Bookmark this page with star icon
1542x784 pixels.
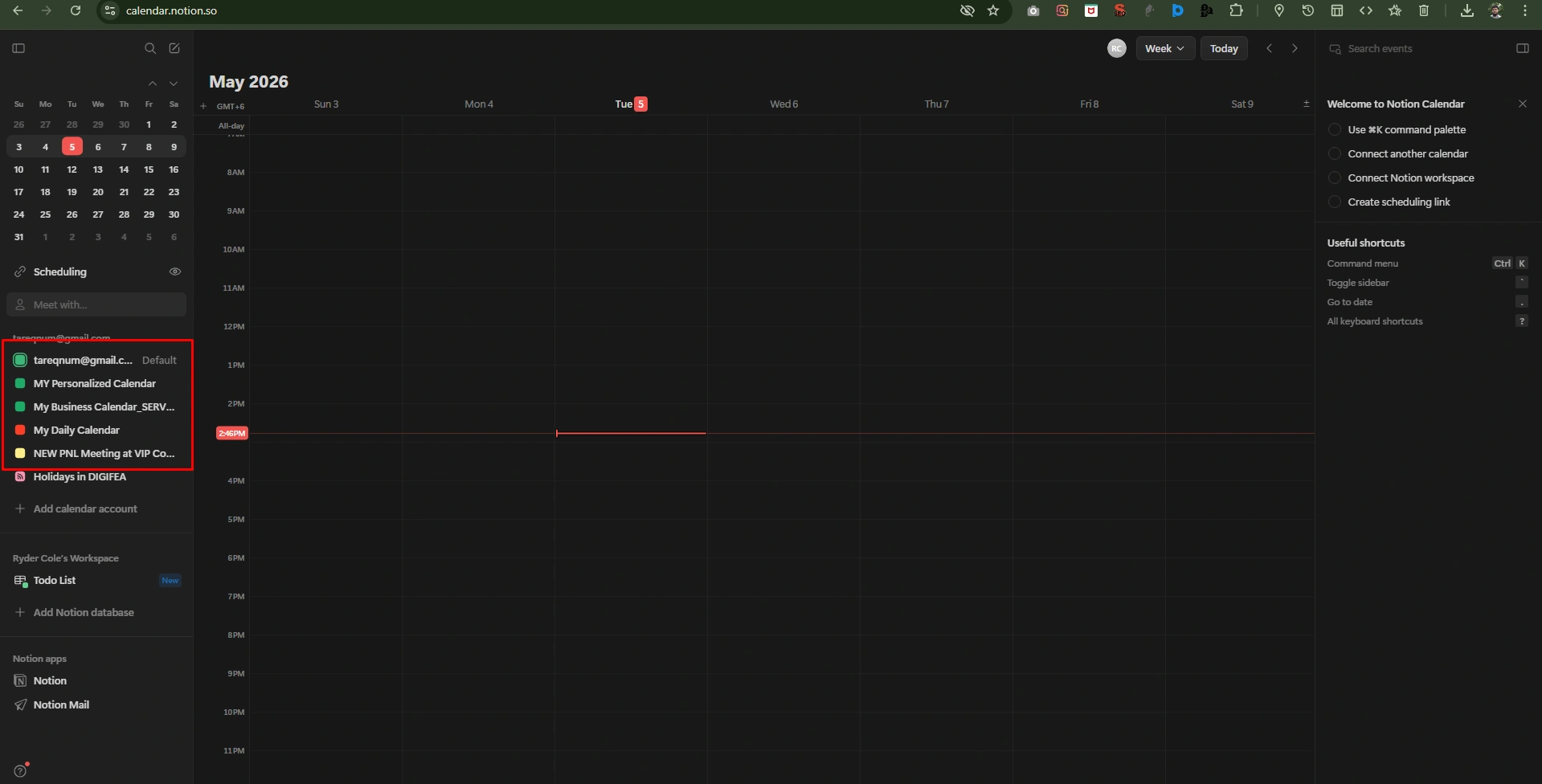pos(993,10)
